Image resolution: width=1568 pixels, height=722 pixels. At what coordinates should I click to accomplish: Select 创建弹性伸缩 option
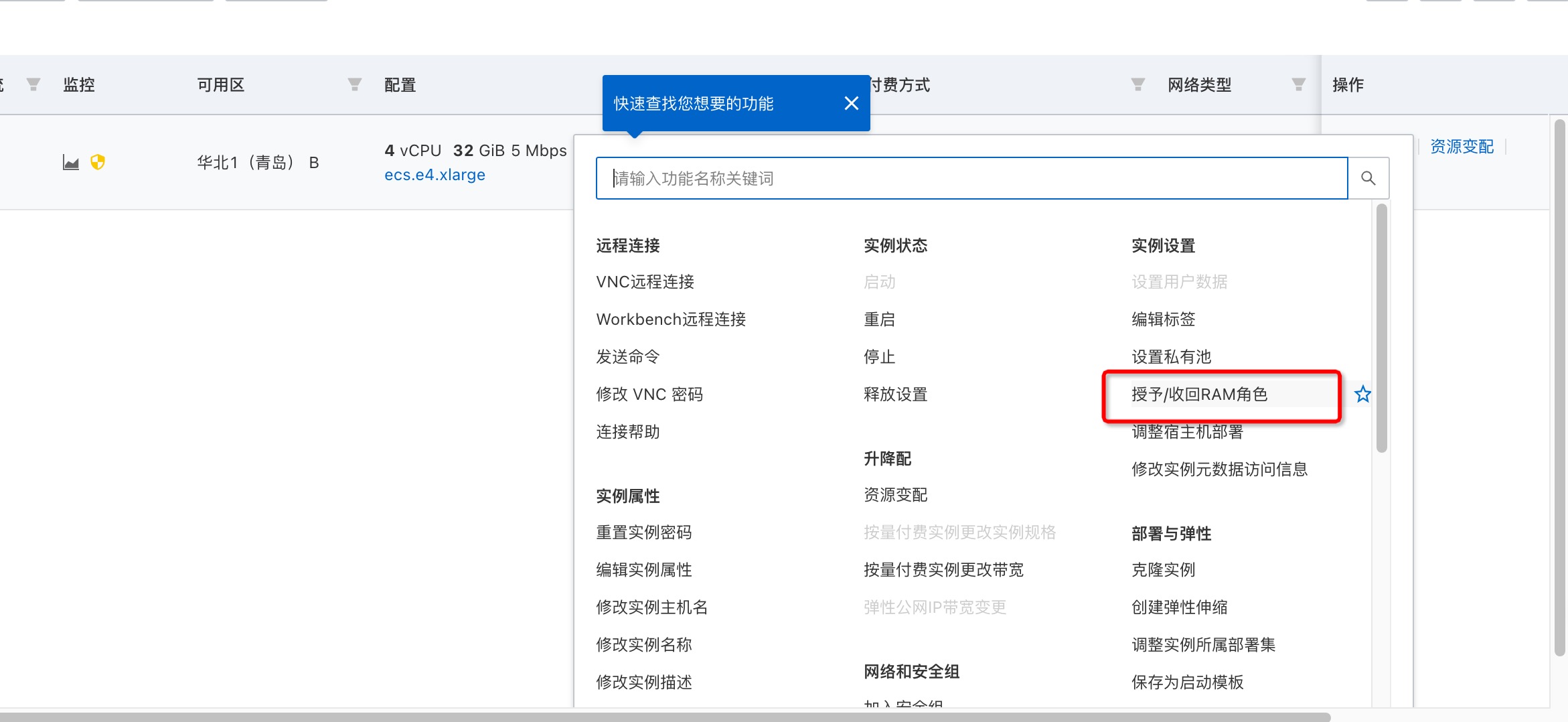(1180, 607)
